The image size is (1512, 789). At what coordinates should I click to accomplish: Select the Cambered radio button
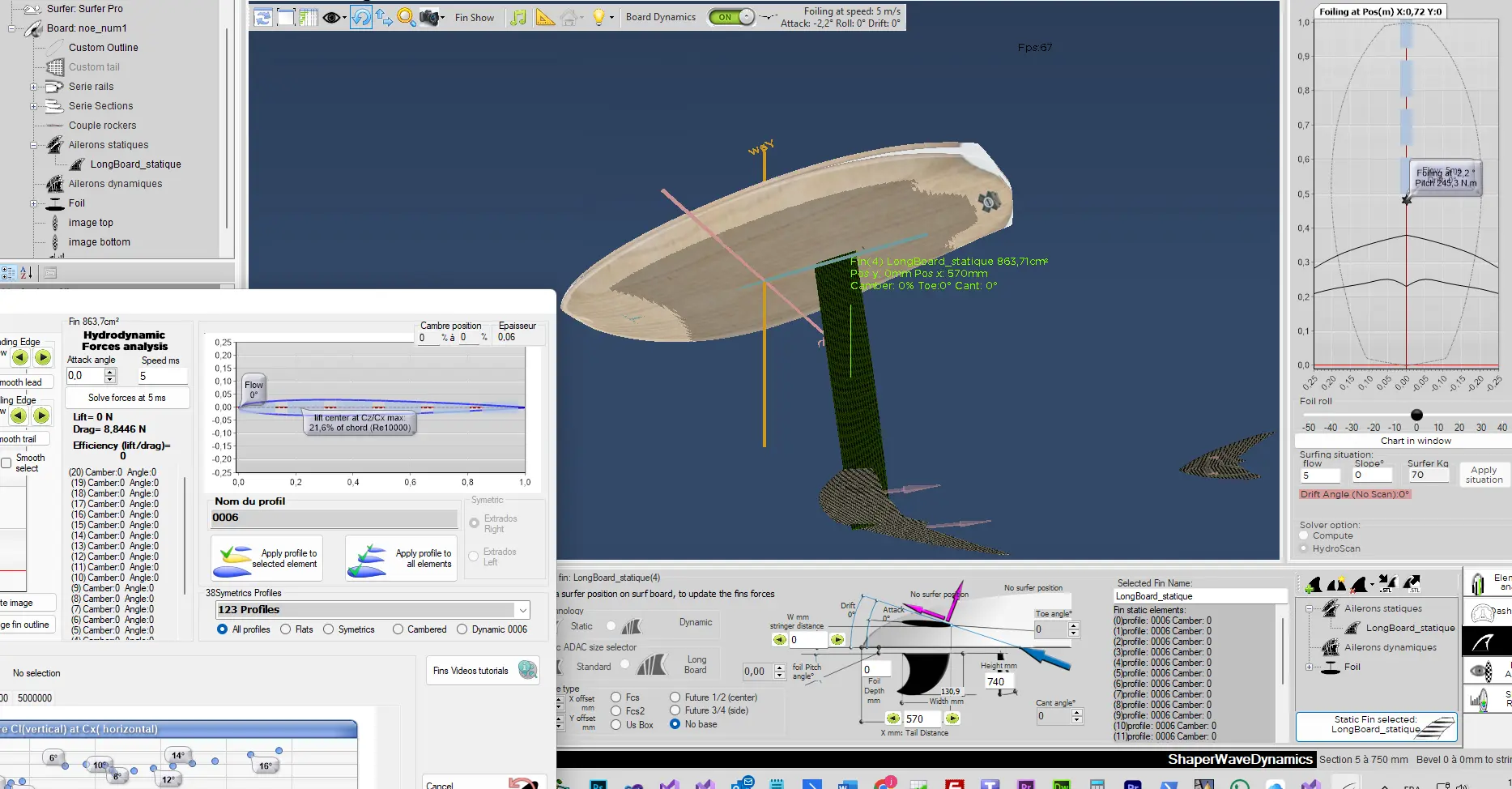(x=398, y=629)
